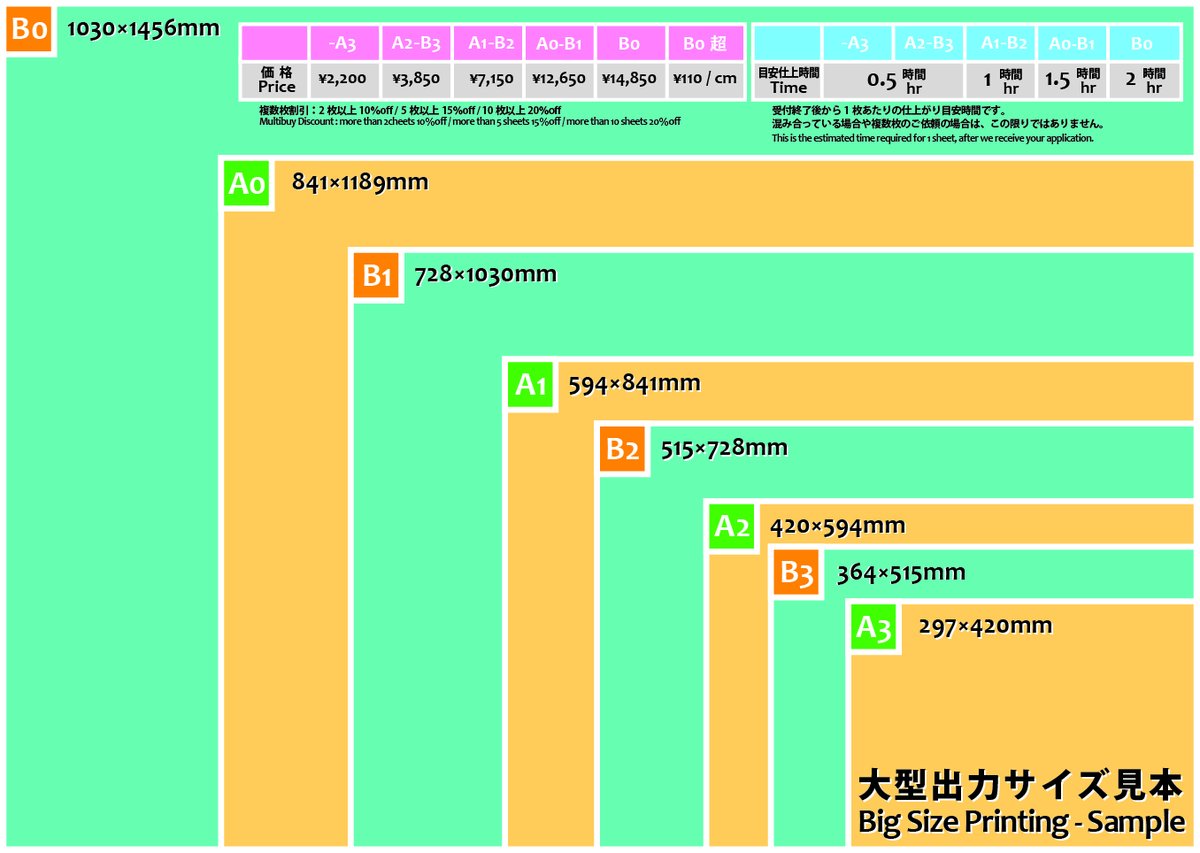Viewport: 1200px width, 853px height.
Task: Click the 目安仕上時間 Time row label
Action: tap(788, 80)
